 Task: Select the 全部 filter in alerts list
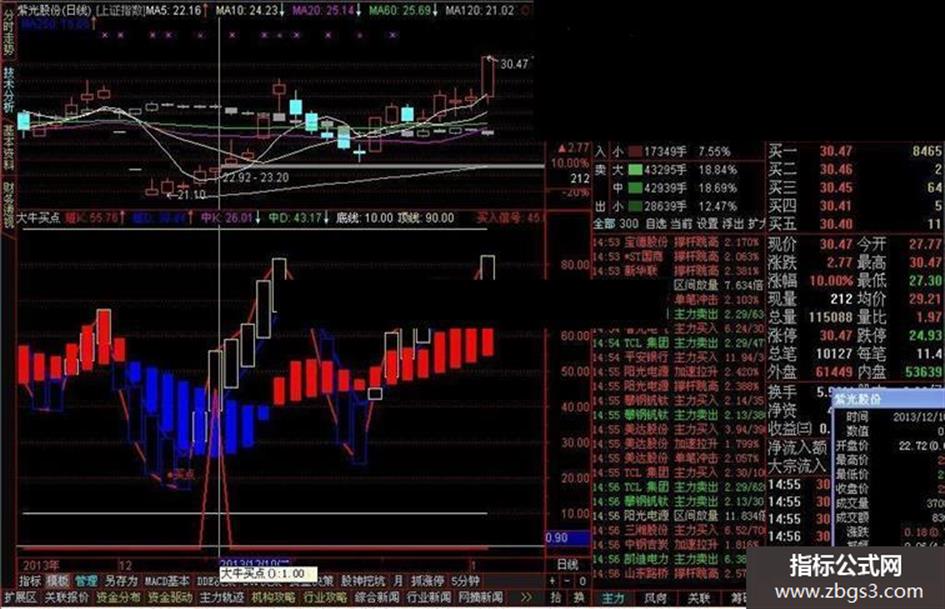[604, 223]
